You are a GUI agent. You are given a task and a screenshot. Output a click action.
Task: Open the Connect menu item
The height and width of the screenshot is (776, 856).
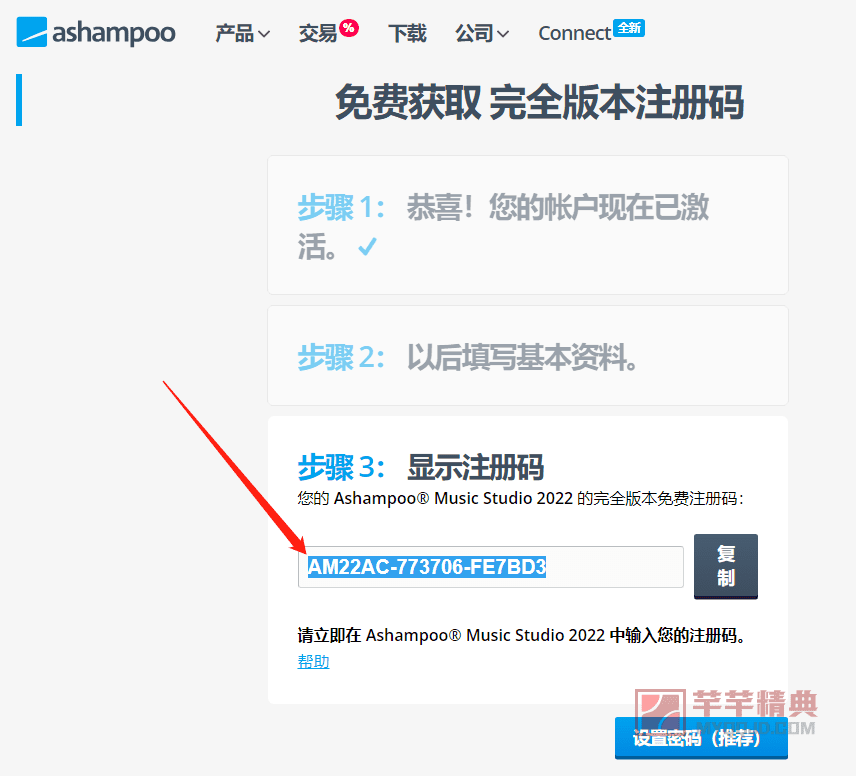pyautogui.click(x=574, y=33)
